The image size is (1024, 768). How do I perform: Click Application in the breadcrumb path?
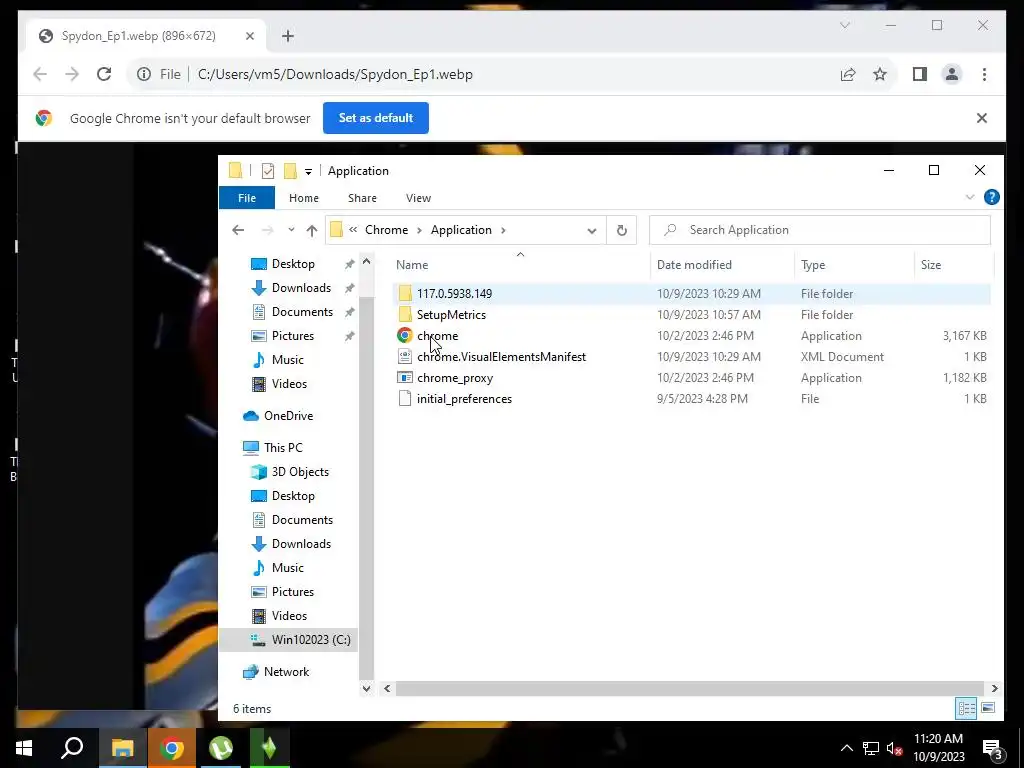click(461, 230)
